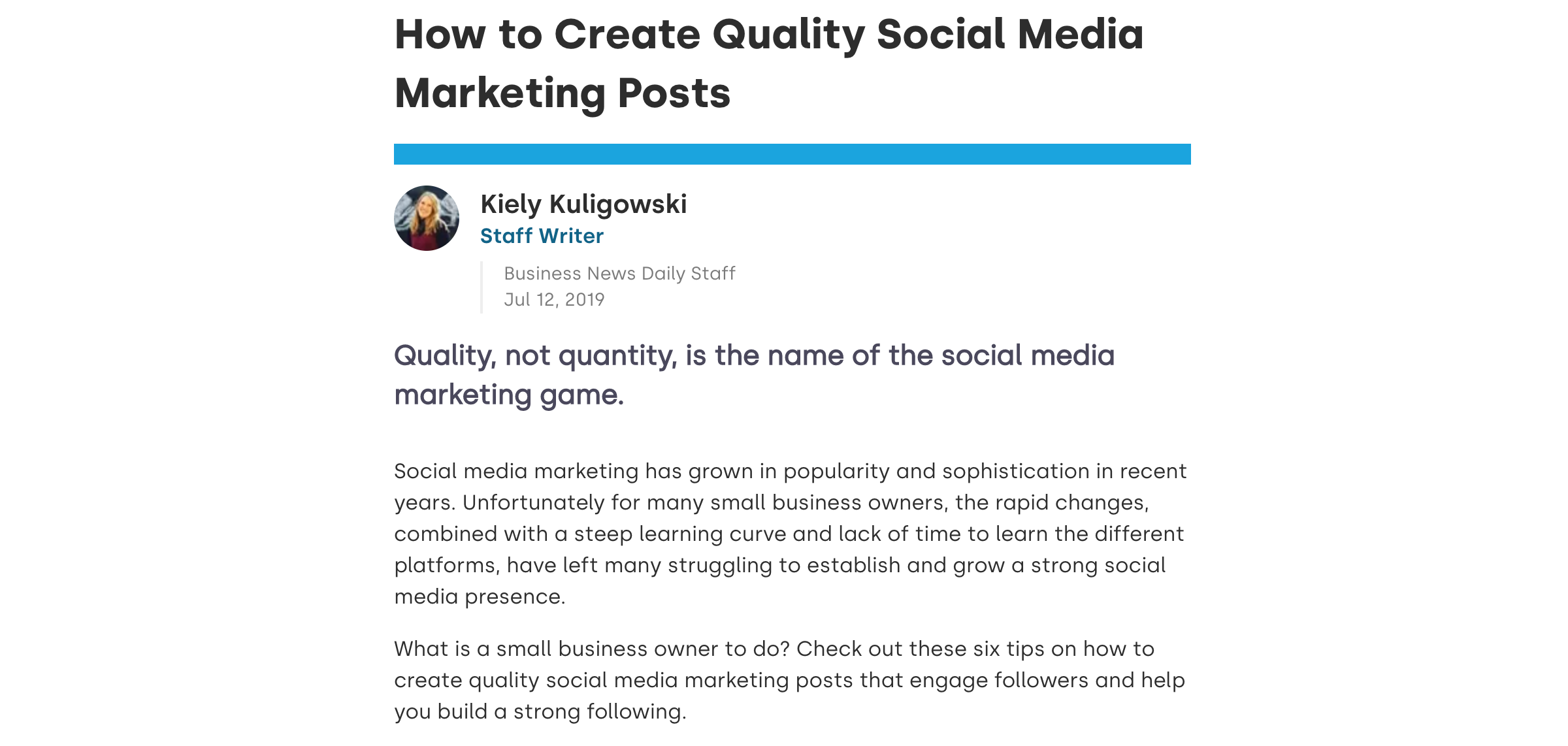Viewport: 1568px width, 746px height.
Task: Click the Jul 12, 2019 publish date
Action: 554,299
